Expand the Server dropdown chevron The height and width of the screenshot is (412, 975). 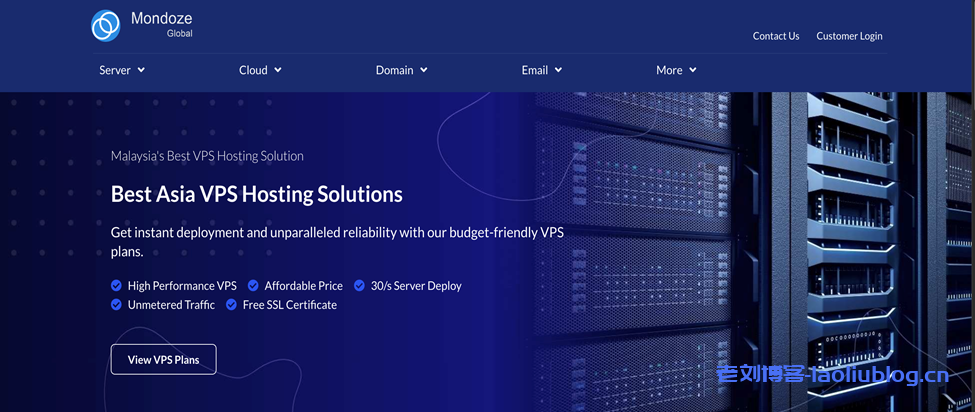[141, 70]
